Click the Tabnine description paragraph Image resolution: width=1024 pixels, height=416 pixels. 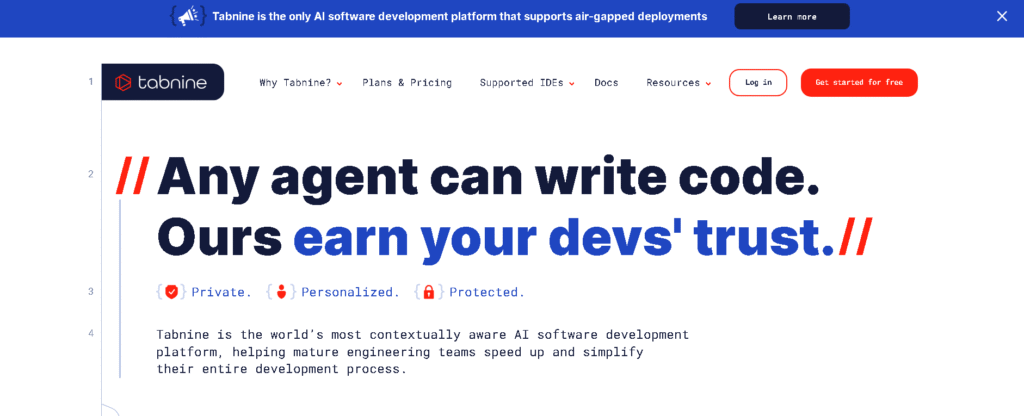[422, 351]
